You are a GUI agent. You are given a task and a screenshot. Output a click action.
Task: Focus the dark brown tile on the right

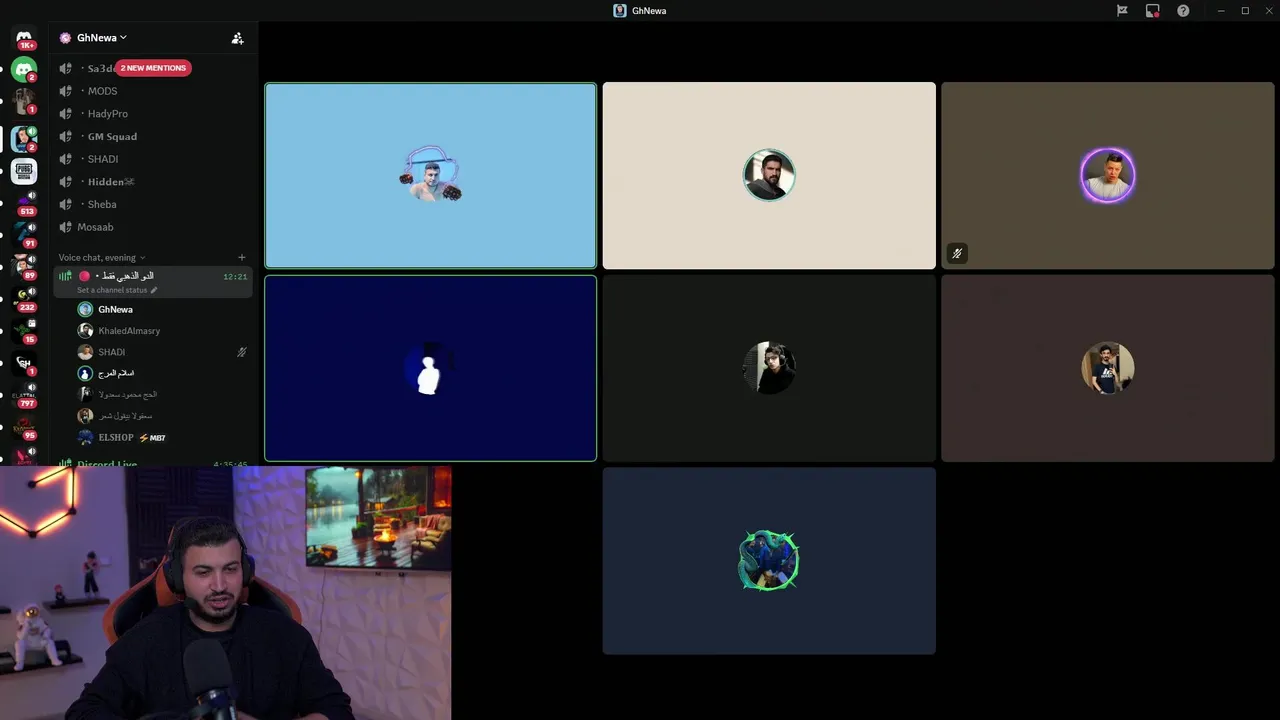[x=1107, y=368]
